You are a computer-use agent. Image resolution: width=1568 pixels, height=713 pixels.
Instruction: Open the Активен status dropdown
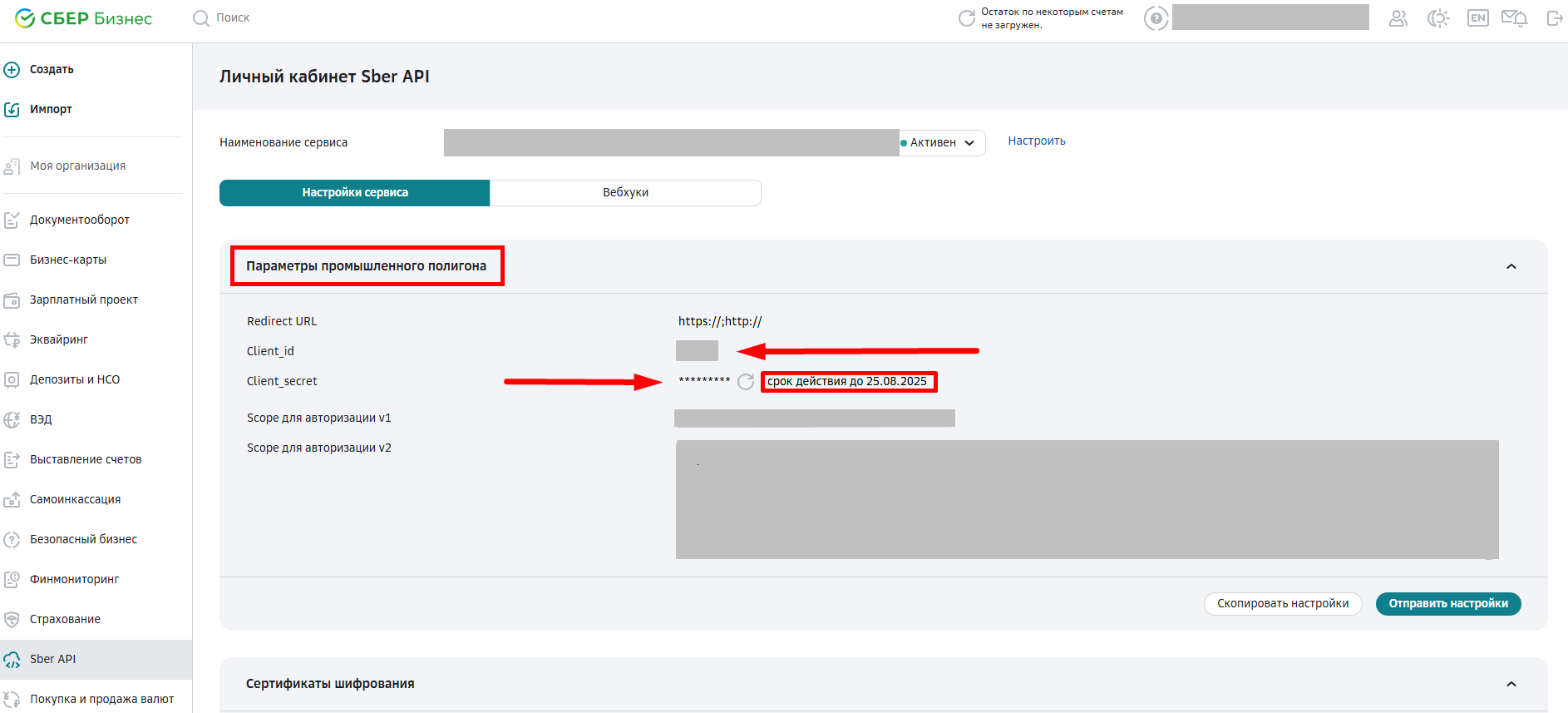point(942,142)
